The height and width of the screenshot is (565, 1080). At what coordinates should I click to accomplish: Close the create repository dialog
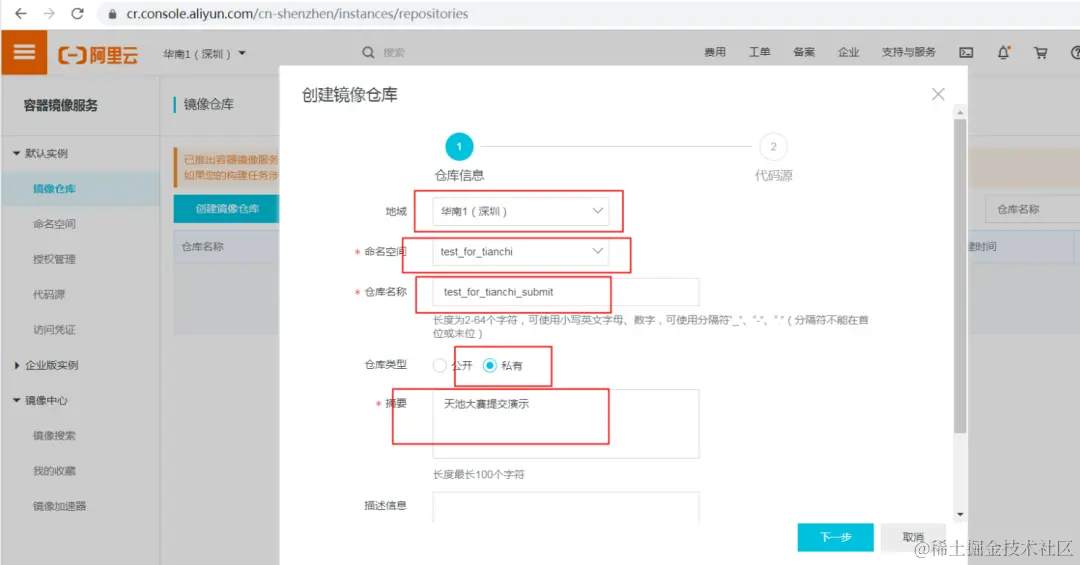tap(938, 94)
